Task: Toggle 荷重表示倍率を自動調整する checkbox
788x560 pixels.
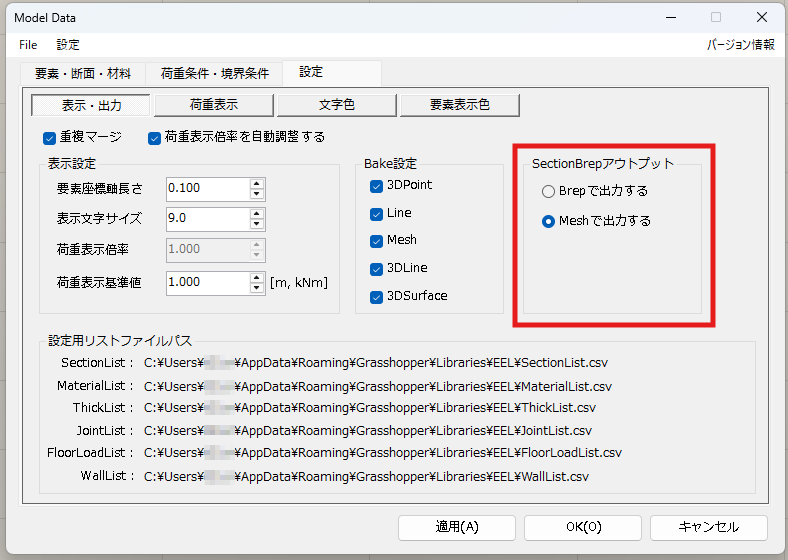Action: (x=155, y=137)
